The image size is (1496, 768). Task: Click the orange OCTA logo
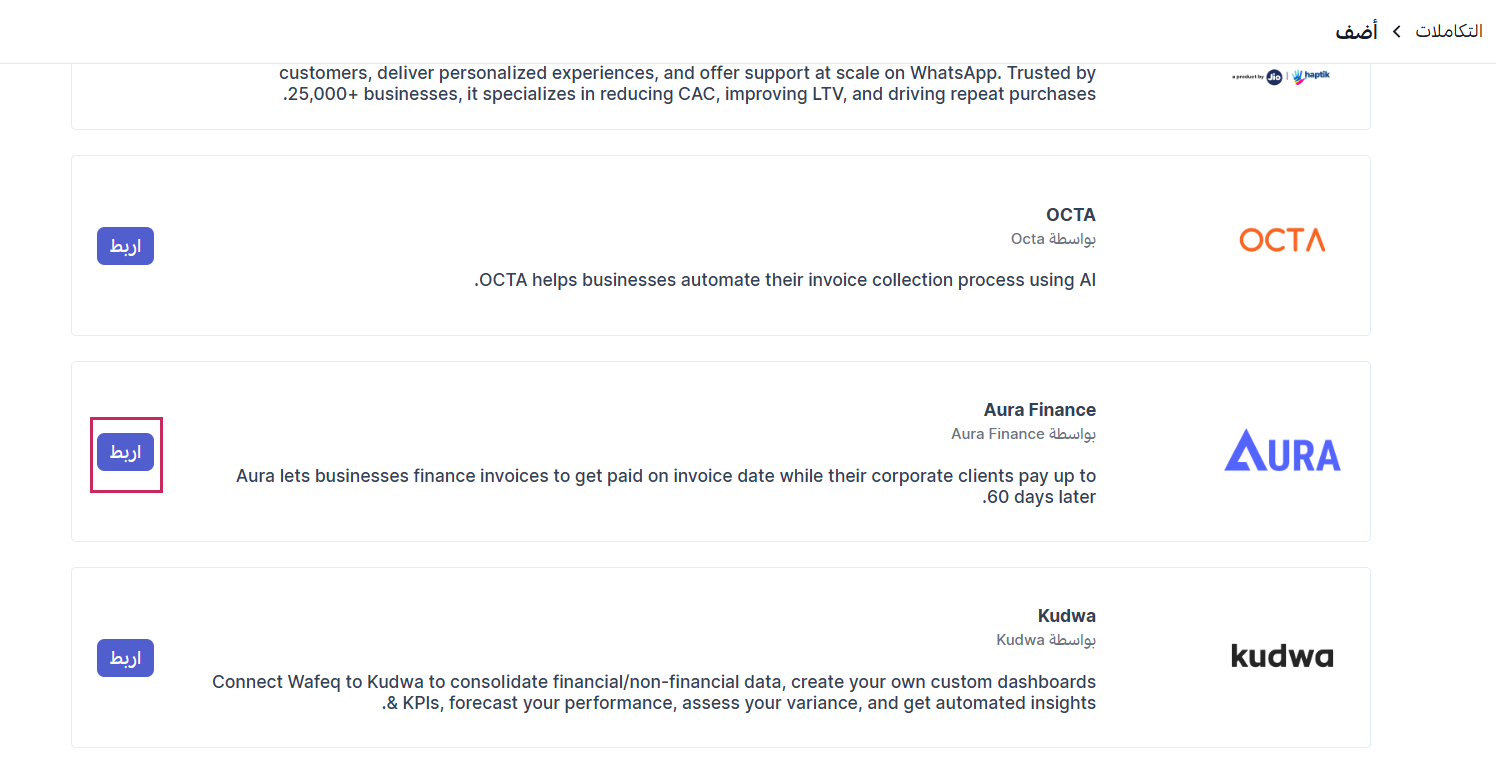(x=1282, y=240)
